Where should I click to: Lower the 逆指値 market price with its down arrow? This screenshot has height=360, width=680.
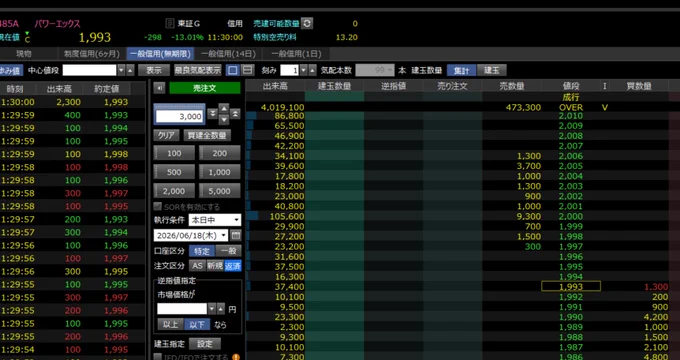click(212, 309)
